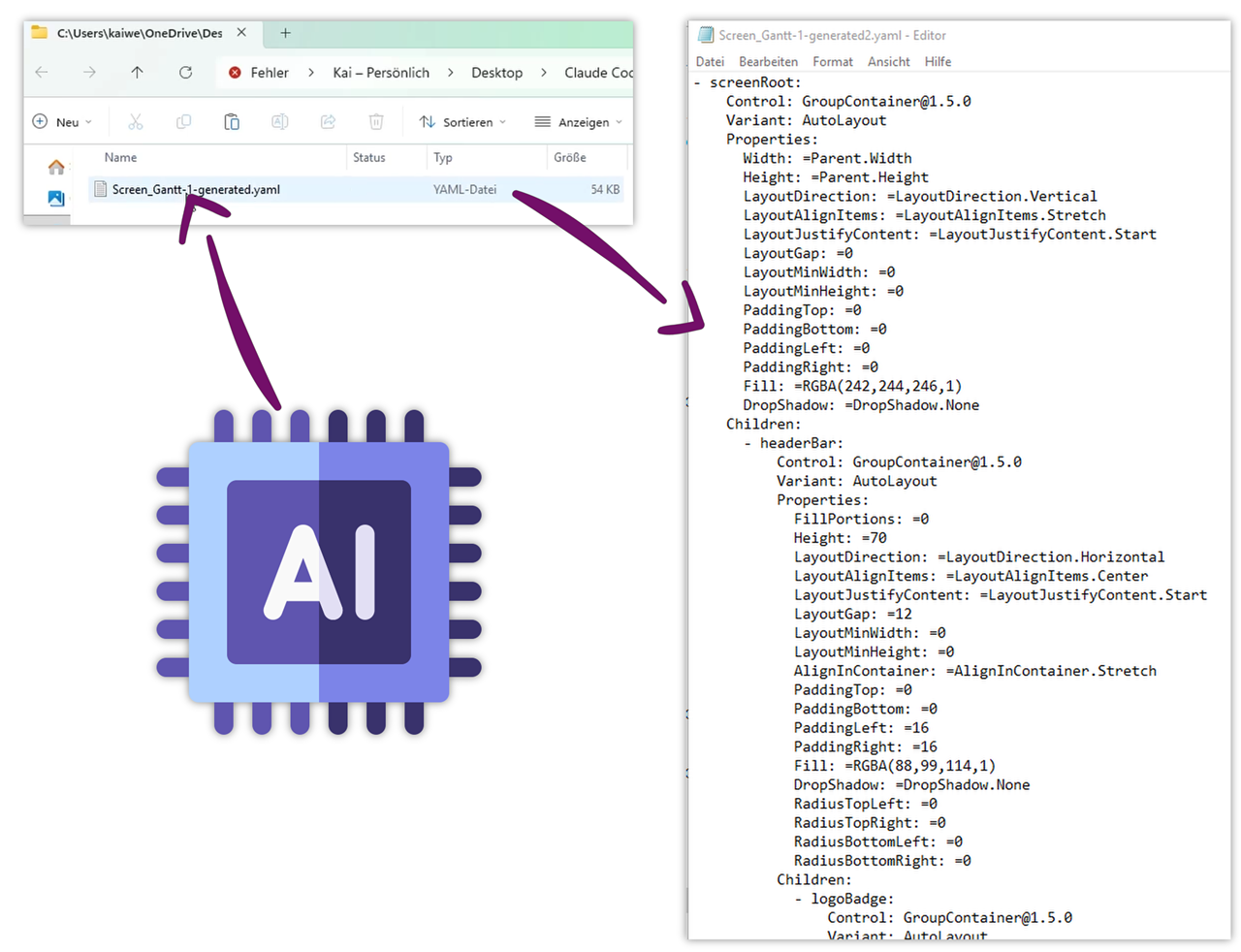The height and width of the screenshot is (952, 1241).
Task: Sort by the Status column header
Action: [368, 158]
